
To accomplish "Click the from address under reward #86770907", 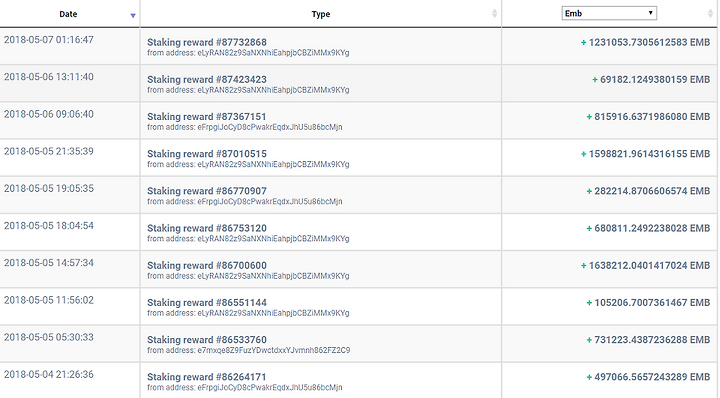I will (x=245, y=202).
